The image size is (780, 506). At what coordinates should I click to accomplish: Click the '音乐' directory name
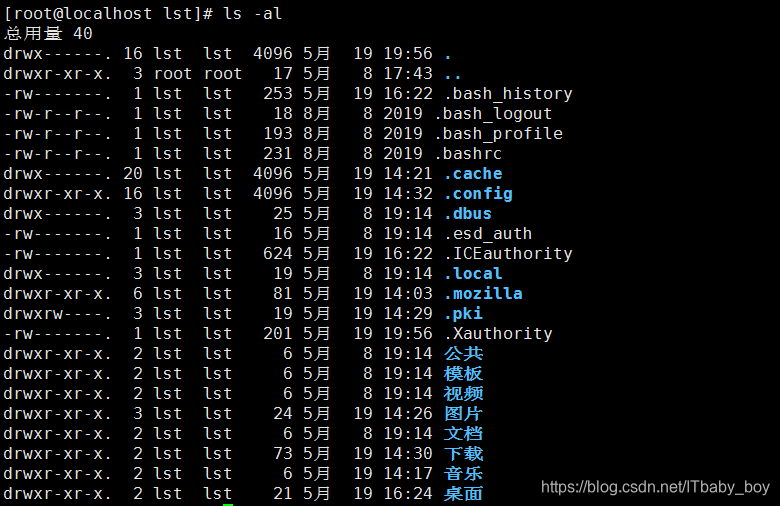(x=463, y=474)
